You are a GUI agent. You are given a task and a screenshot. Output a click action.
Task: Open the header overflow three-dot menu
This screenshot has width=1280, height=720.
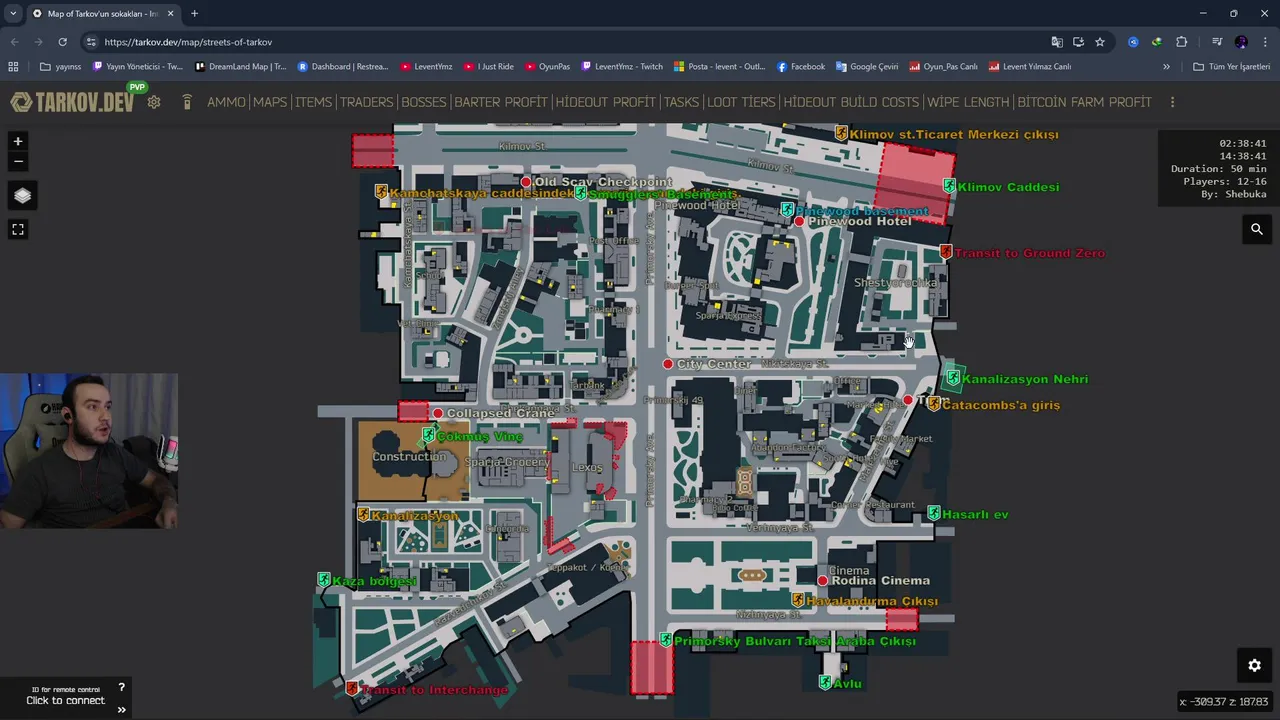(1172, 102)
